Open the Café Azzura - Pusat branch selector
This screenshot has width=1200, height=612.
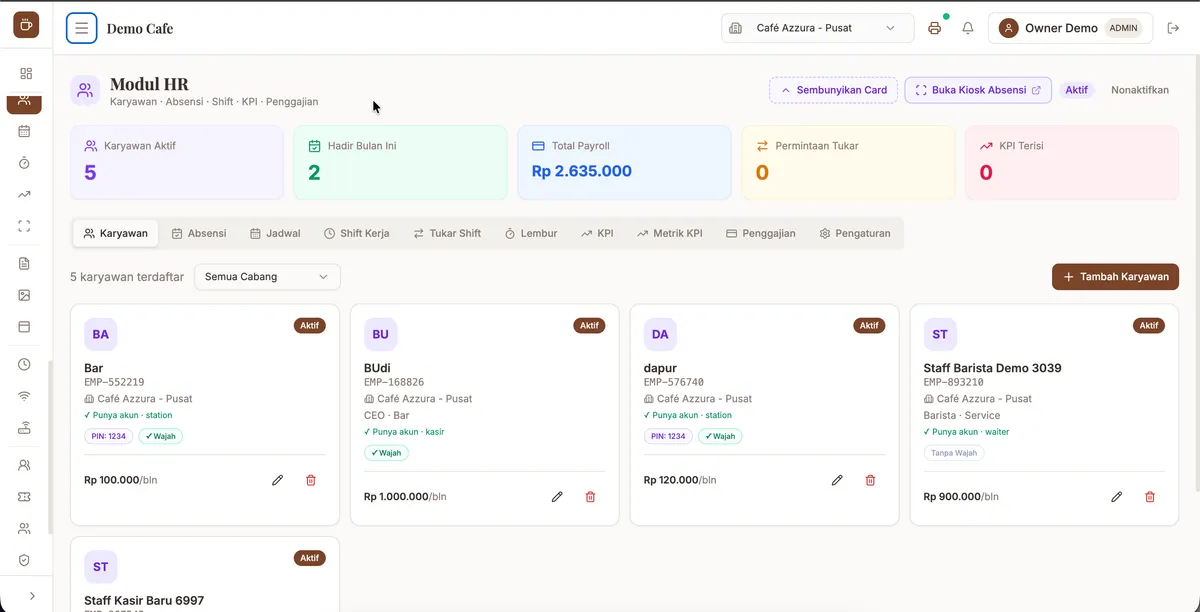(x=818, y=28)
